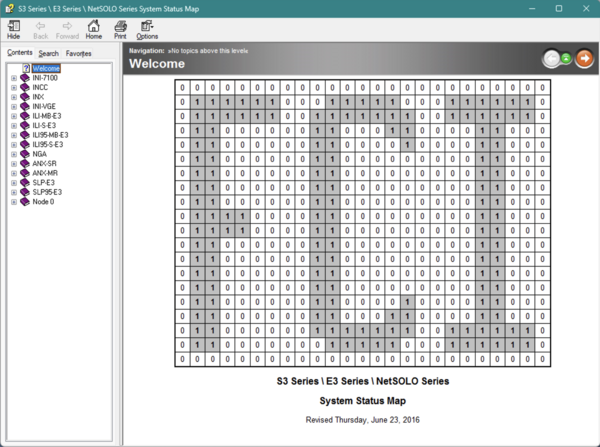Switch to the Search tab
This screenshot has width=600, height=447.
point(49,54)
